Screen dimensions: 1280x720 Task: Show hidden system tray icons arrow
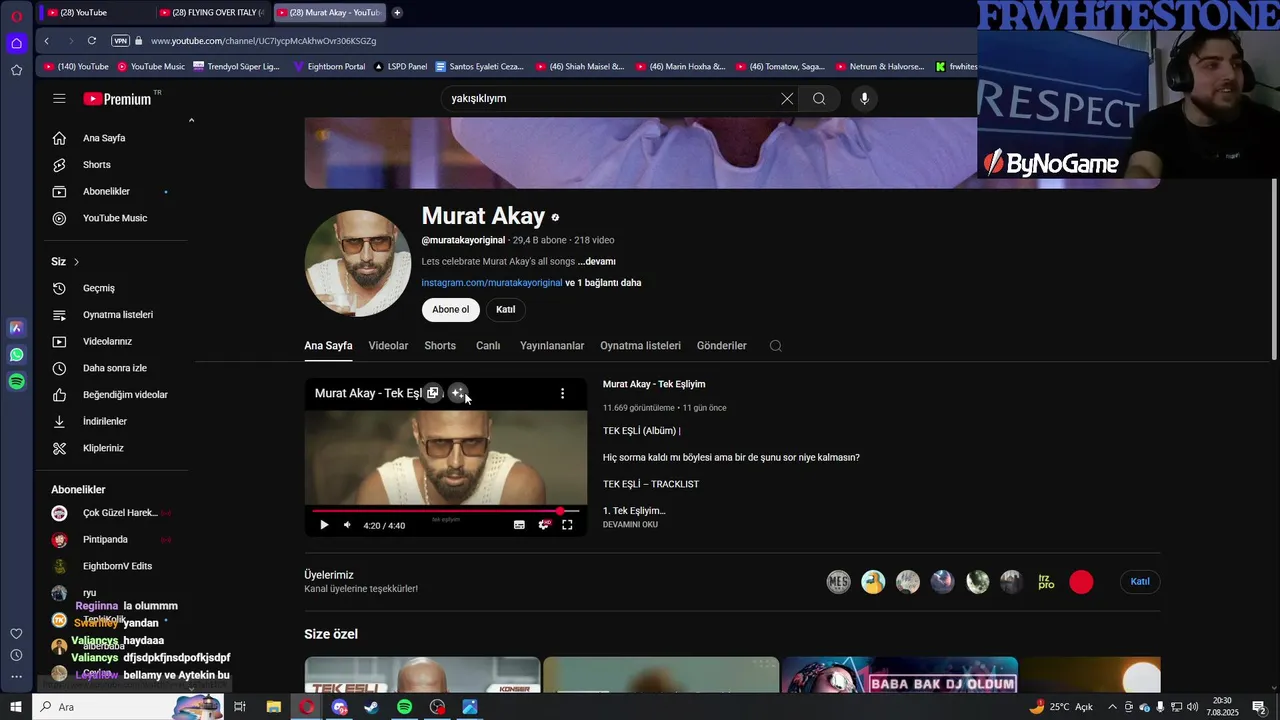click(1112, 707)
